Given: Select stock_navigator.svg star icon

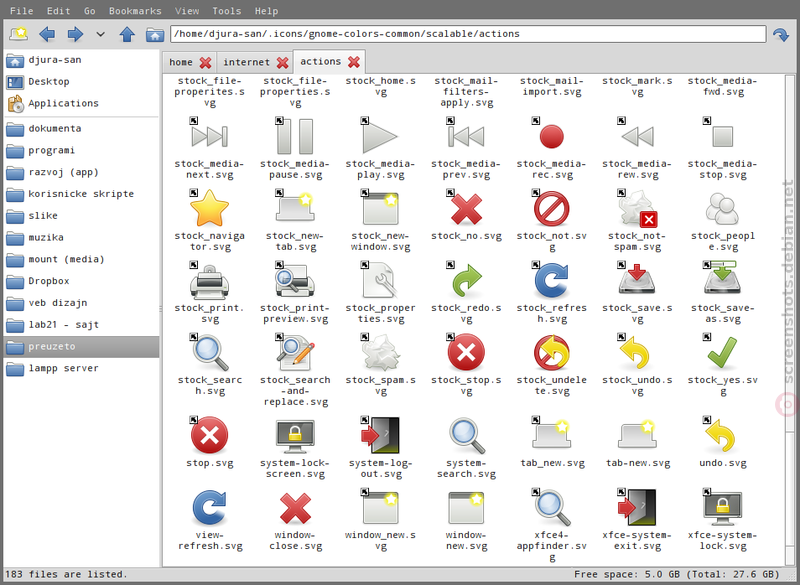Looking at the screenshot, I should click(209, 208).
